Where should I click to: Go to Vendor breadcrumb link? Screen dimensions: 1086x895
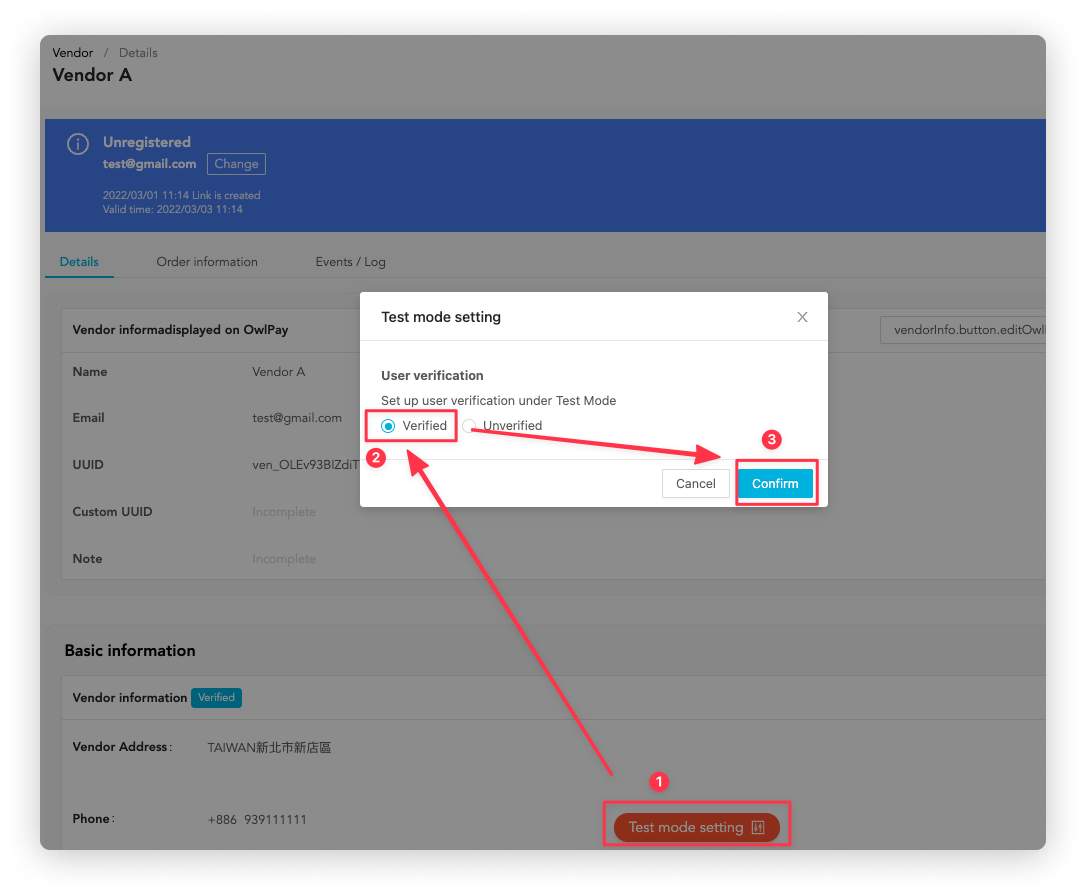click(73, 53)
